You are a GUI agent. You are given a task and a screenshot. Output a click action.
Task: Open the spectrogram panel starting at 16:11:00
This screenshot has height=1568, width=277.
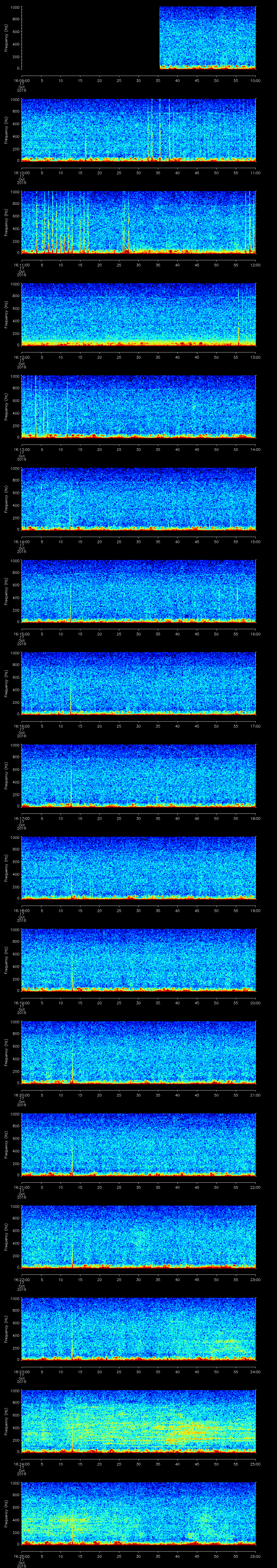pyautogui.click(x=139, y=222)
